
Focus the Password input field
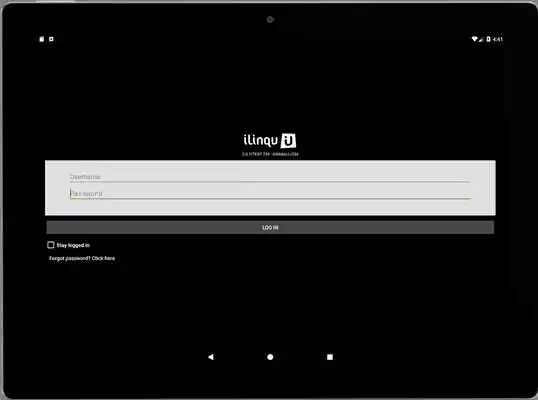click(270, 194)
